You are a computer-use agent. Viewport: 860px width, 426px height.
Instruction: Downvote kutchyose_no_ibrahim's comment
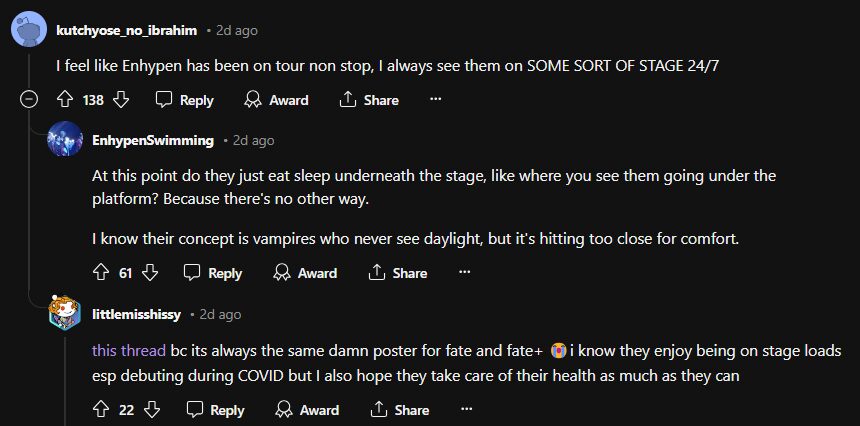pyautogui.click(x=121, y=100)
